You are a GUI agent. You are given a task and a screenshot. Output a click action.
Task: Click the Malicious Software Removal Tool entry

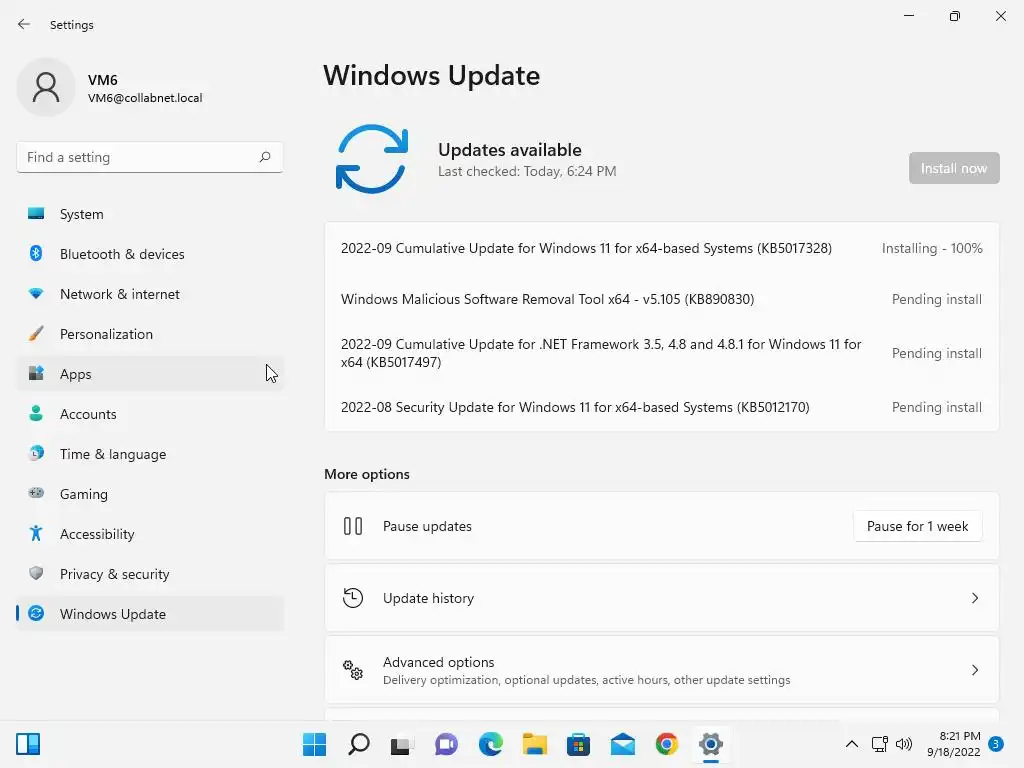pyautogui.click(x=547, y=299)
